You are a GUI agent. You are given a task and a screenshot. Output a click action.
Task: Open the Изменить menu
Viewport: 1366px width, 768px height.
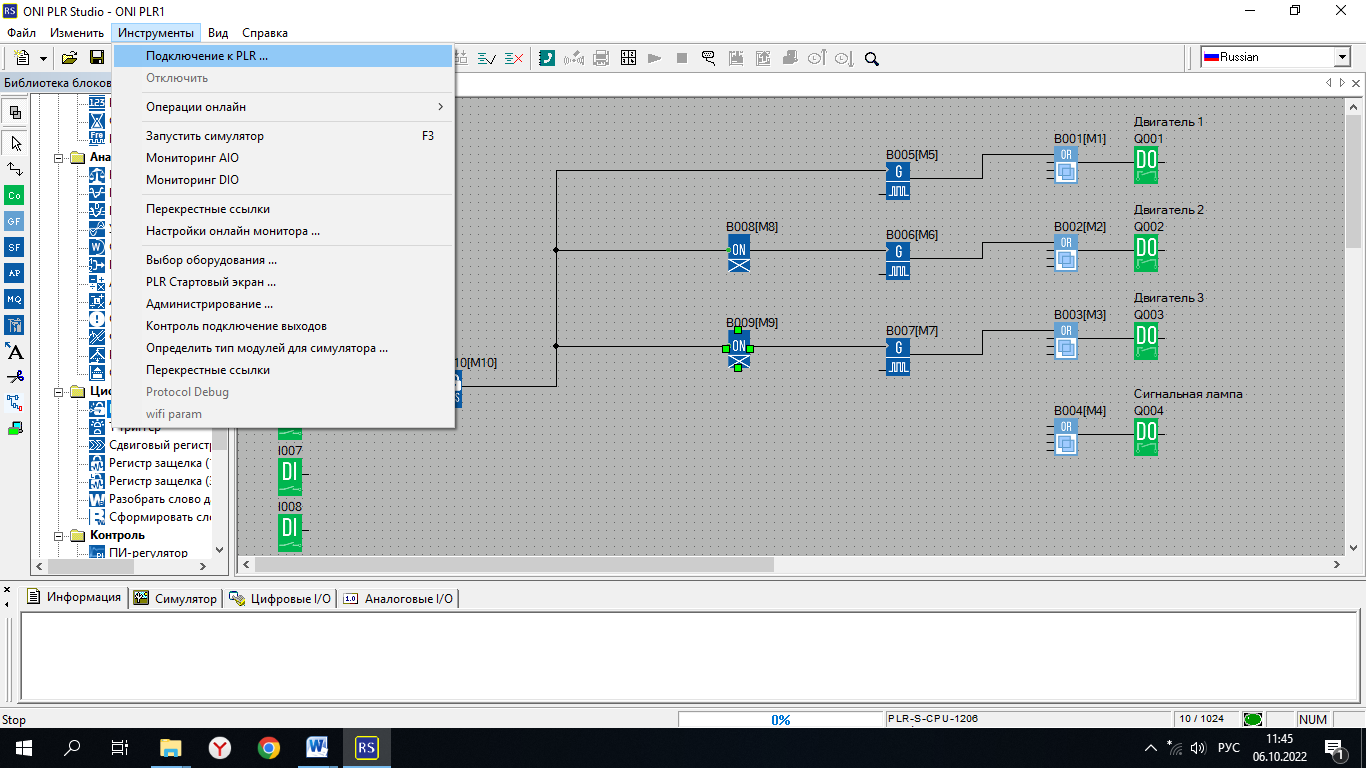[x=77, y=33]
